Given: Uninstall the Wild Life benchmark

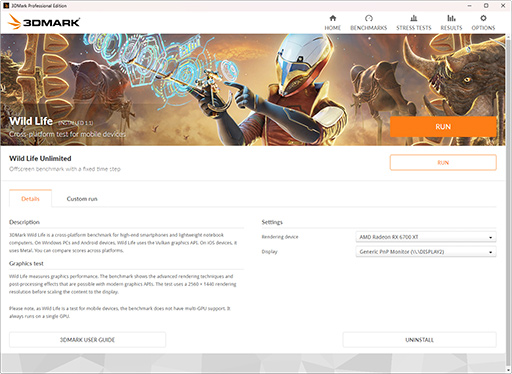Looking at the screenshot, I should tap(419, 340).
